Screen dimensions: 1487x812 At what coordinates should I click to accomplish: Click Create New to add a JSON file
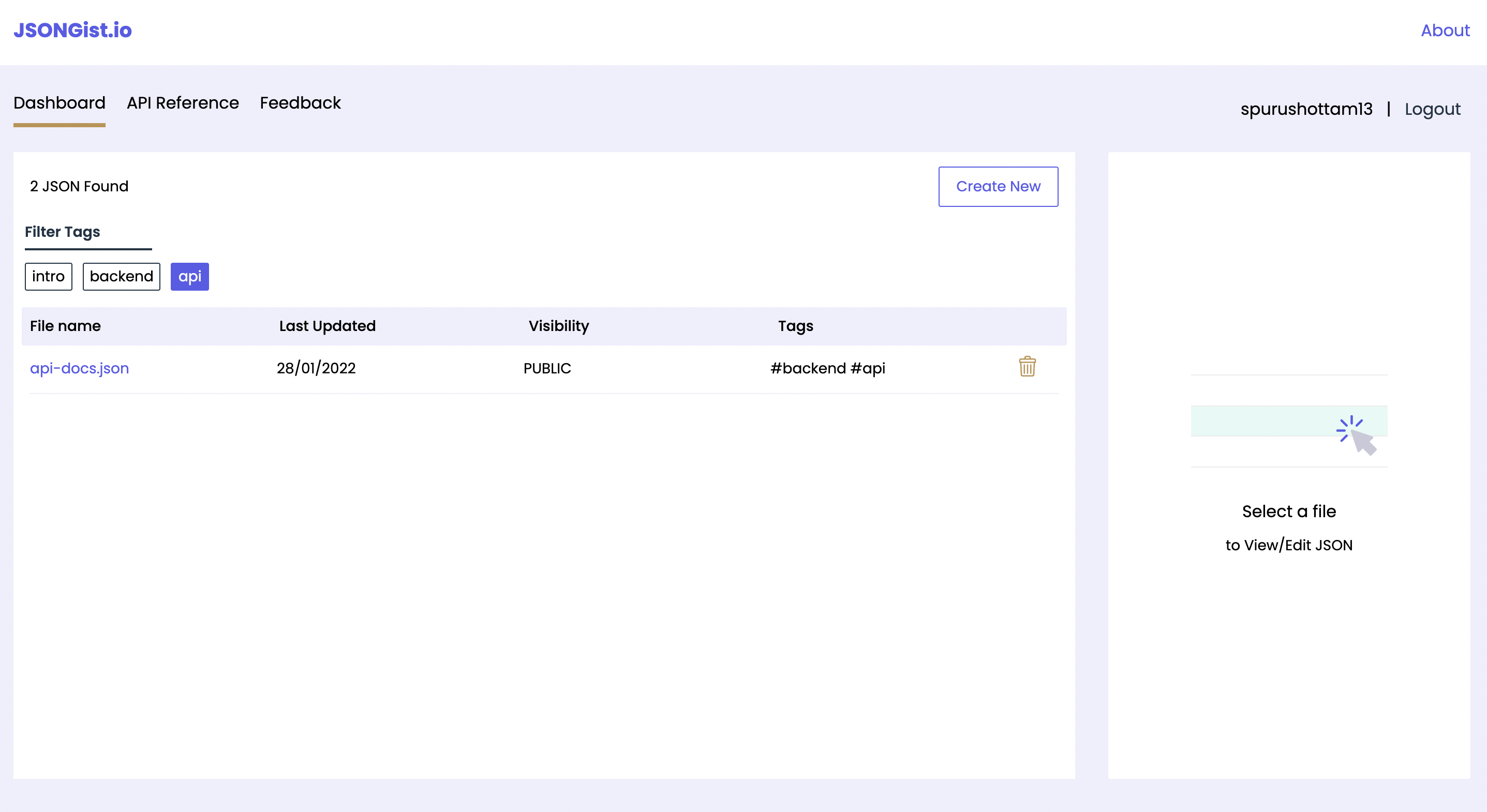coord(998,186)
